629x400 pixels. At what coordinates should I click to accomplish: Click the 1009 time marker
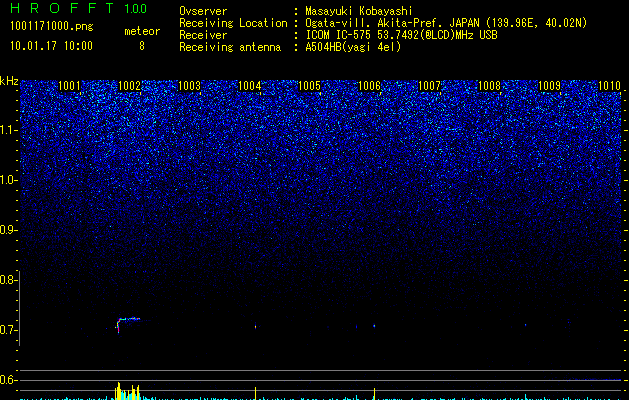pos(549,86)
